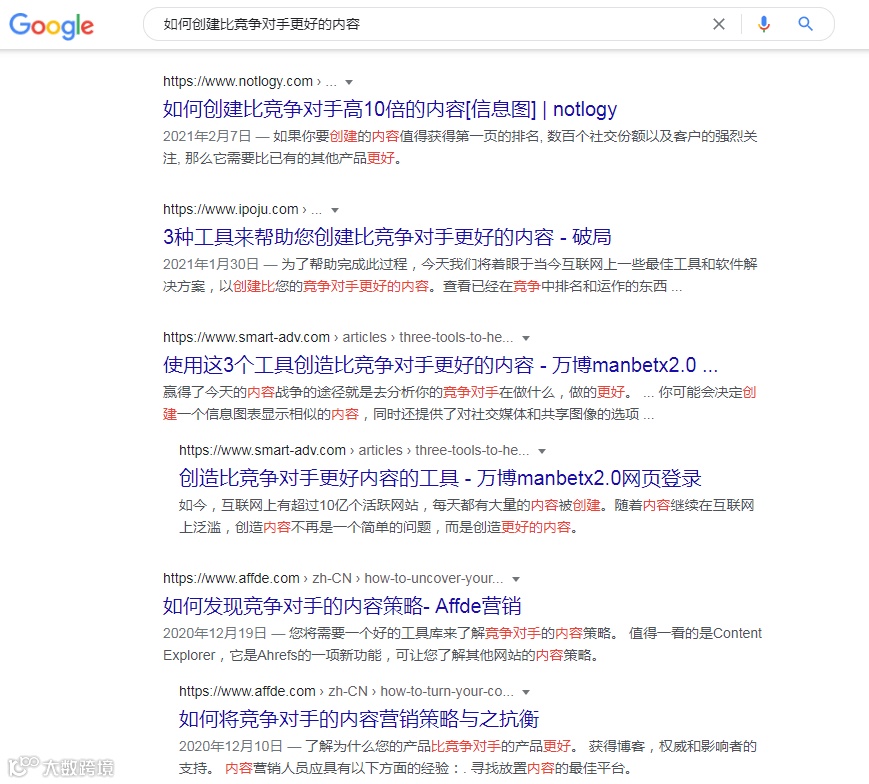Open dropdown arrow beside indented smart-adv.com URL

pyautogui.click(x=542, y=451)
